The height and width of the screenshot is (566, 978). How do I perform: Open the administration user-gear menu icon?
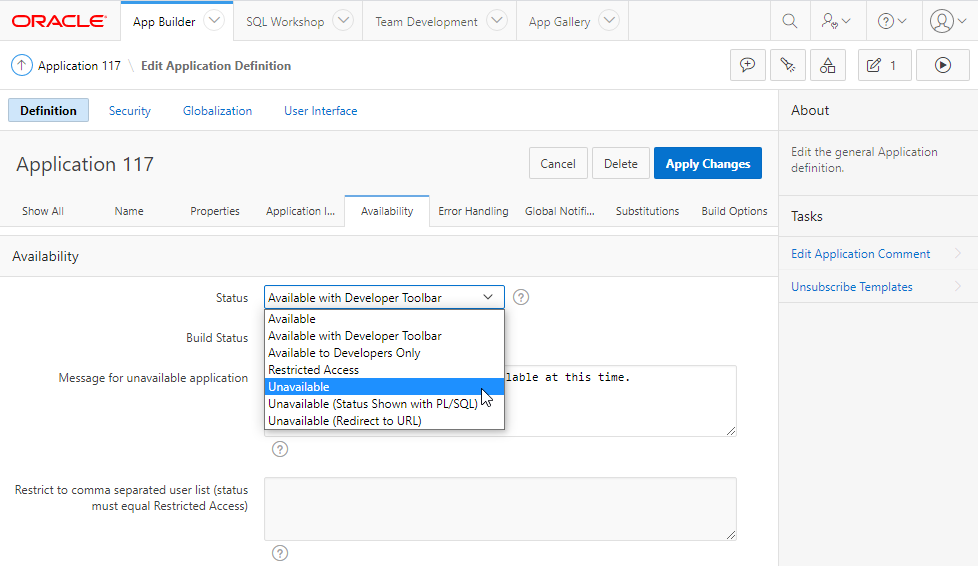pos(835,21)
